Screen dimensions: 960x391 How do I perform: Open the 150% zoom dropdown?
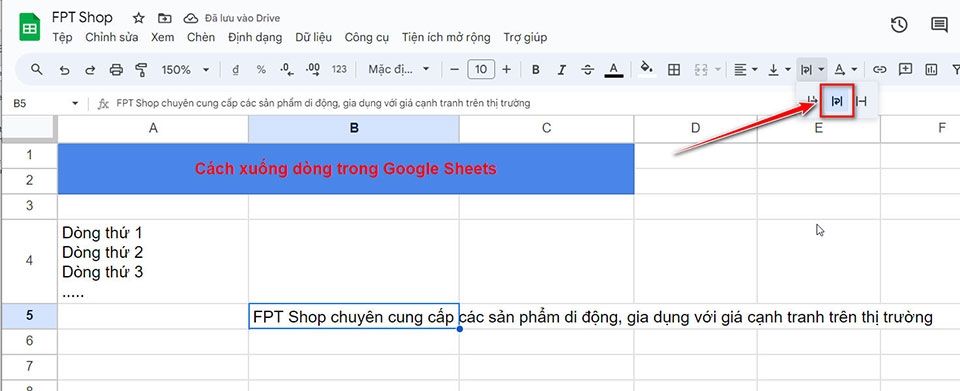186,70
